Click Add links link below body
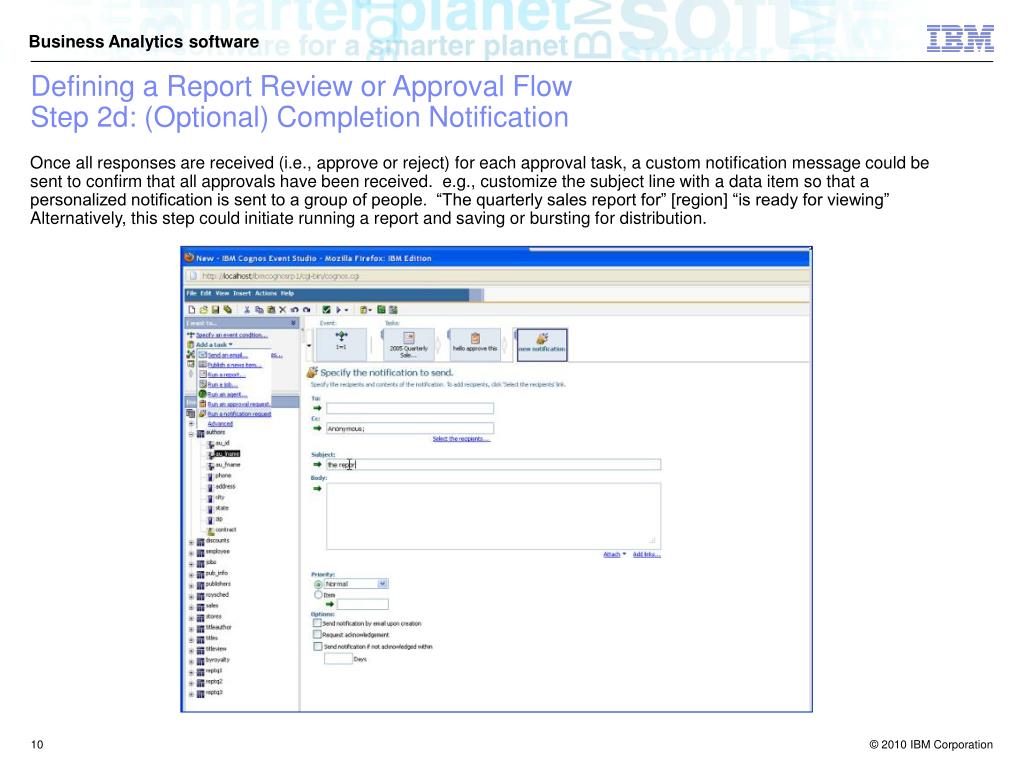 click(647, 554)
